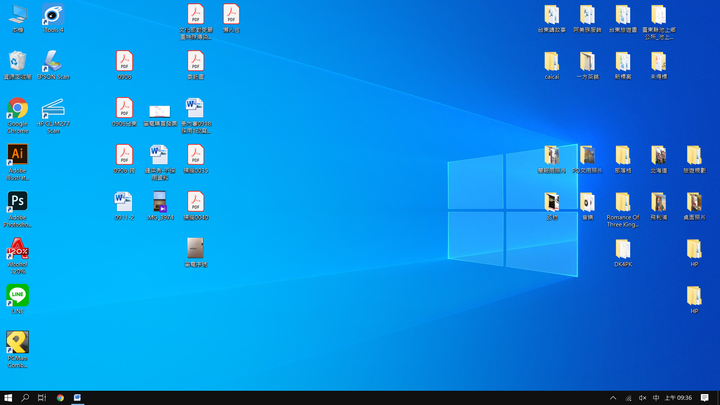Select the 飛利浦 folder
The image size is (720, 405).
tap(659, 206)
